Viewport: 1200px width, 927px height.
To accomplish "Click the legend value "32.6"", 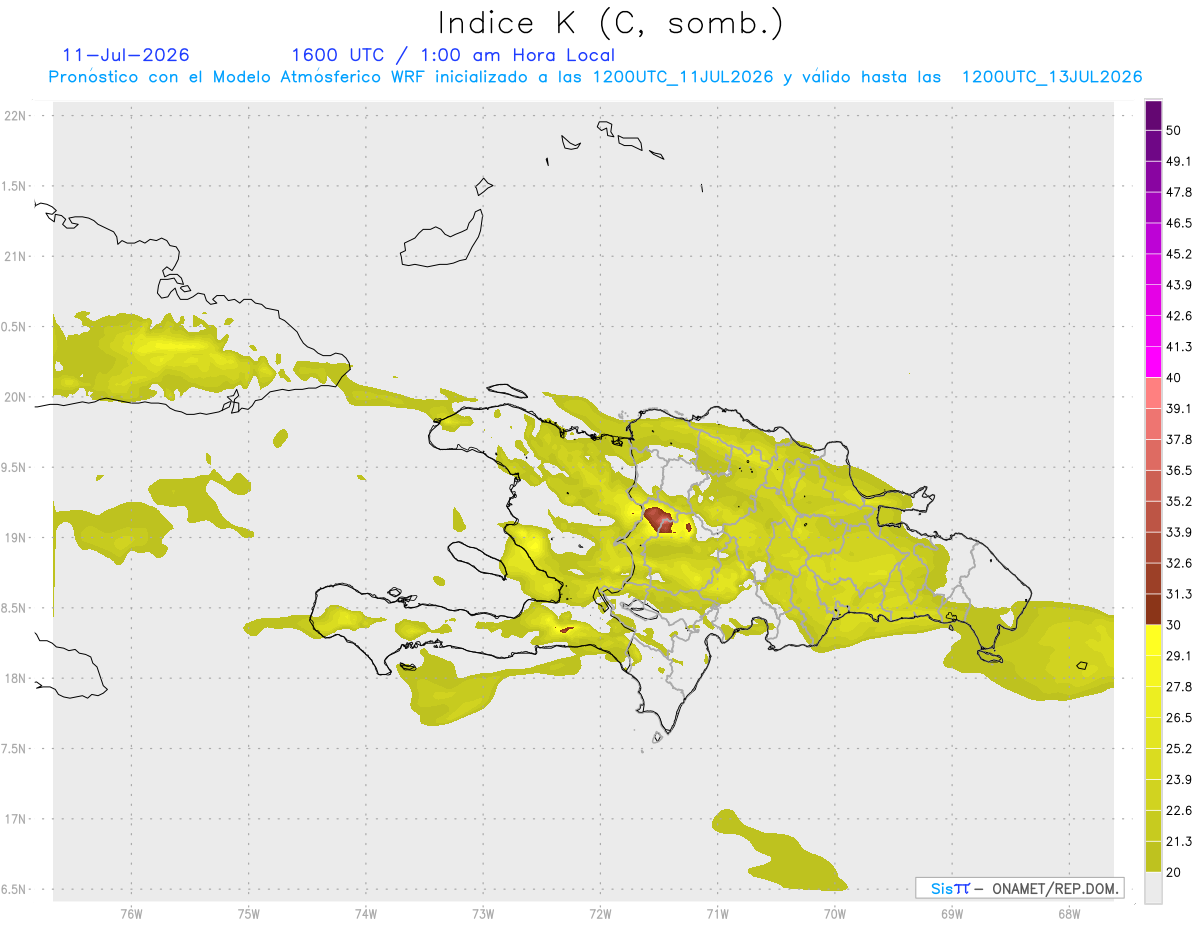I will pos(1179,563).
